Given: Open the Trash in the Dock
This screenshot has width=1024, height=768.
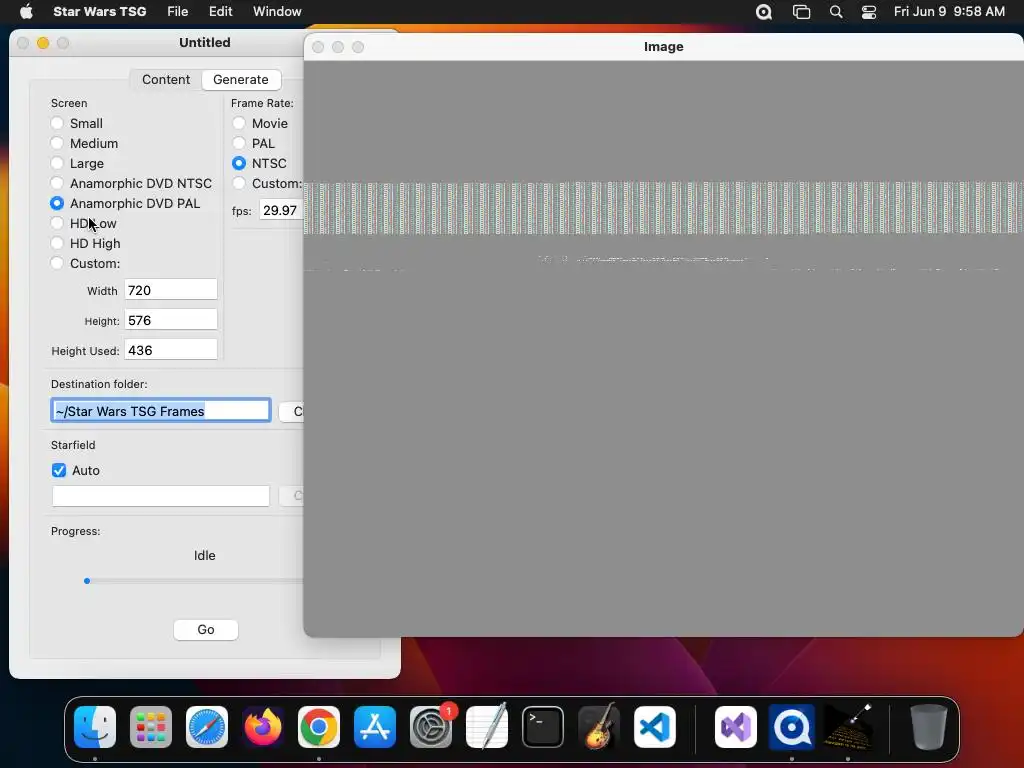Looking at the screenshot, I should [929, 727].
